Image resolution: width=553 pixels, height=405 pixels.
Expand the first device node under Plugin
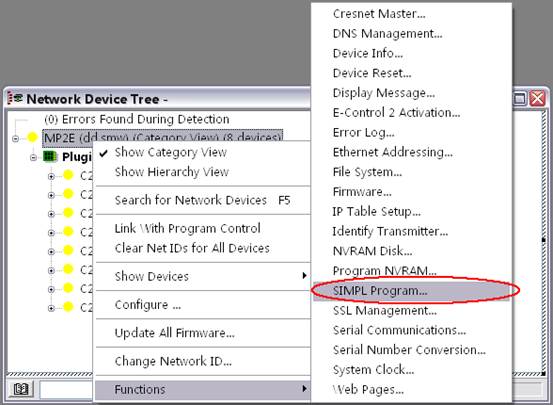[51, 176]
